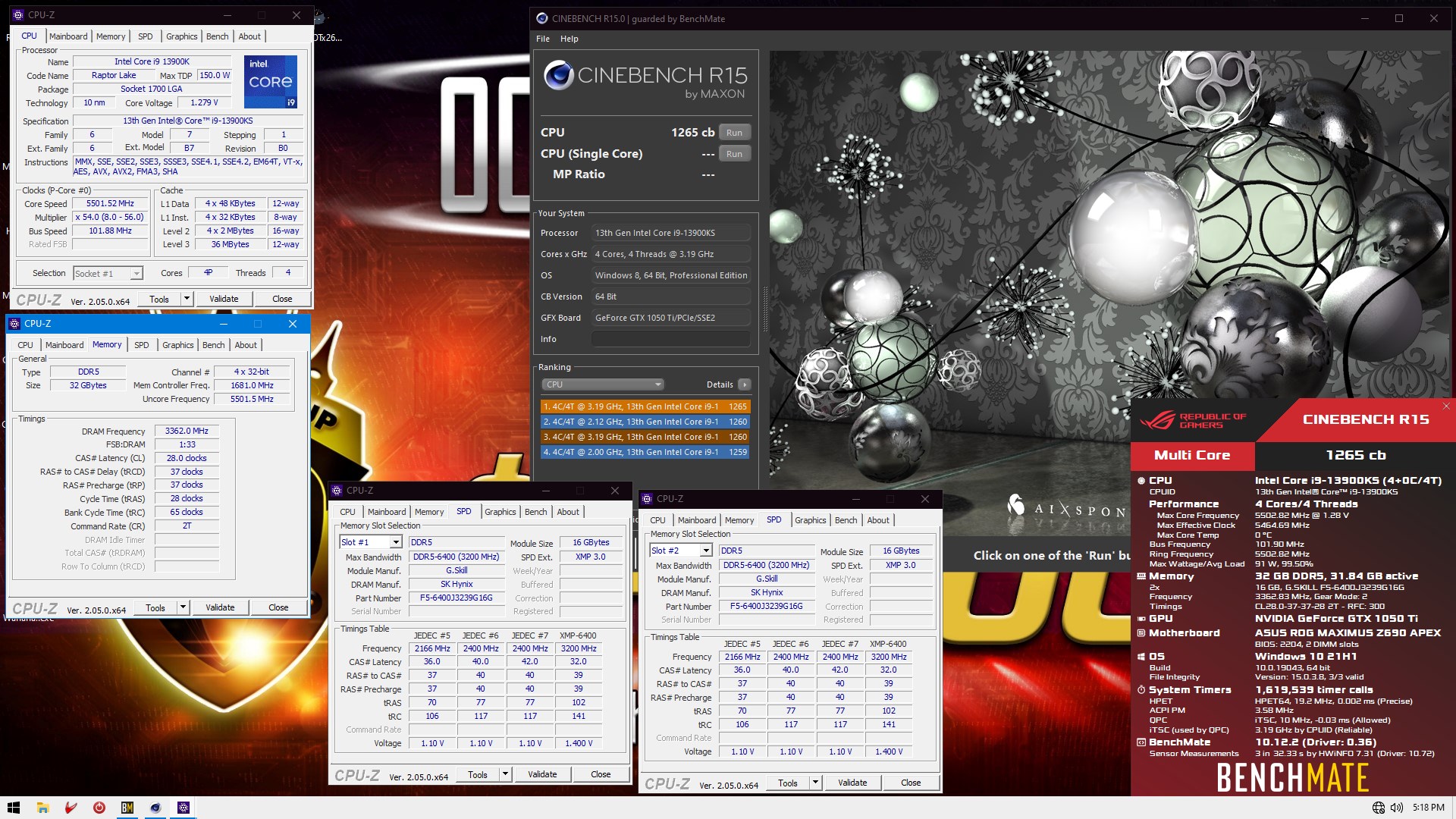Run the Cinebench CPU multi-core test

click(734, 133)
